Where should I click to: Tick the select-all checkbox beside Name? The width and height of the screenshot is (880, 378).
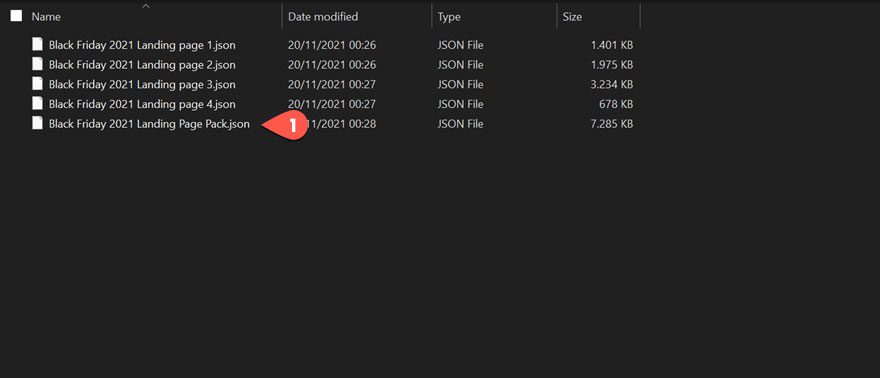[16, 16]
